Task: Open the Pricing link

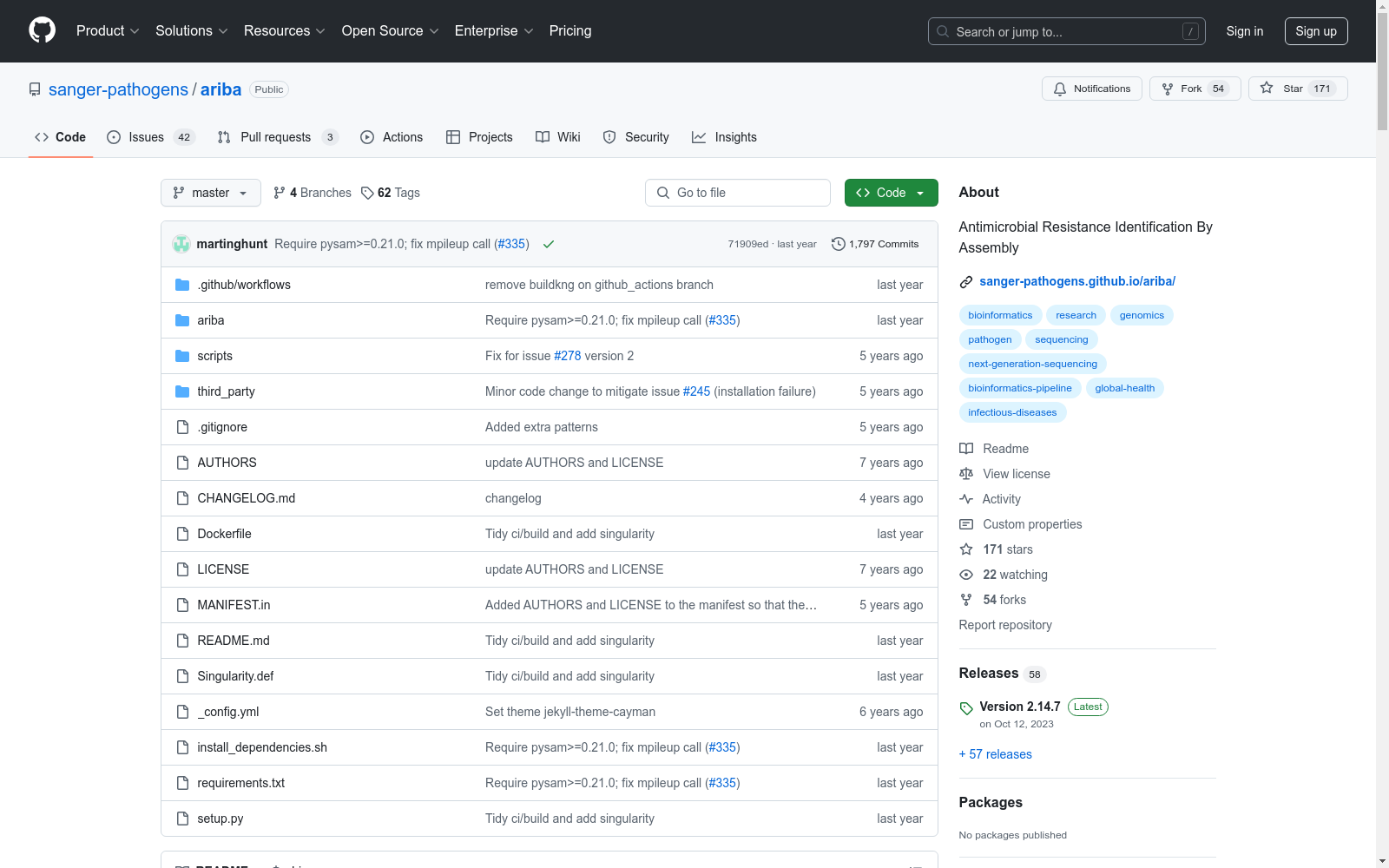Action: pos(570,31)
